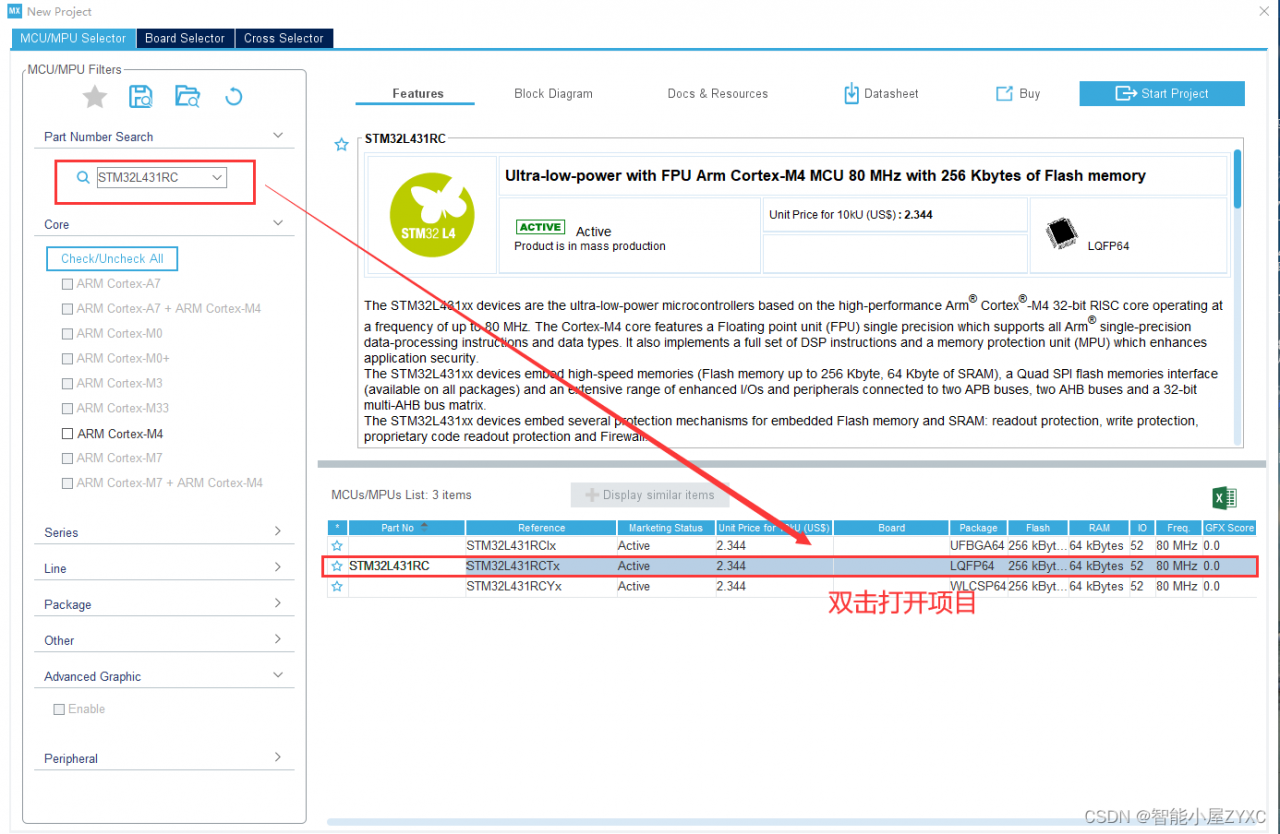Image resolution: width=1280 pixels, height=834 pixels.
Task: Toggle ARM Cortex-M0+ checkbox
Action: click(x=67, y=359)
